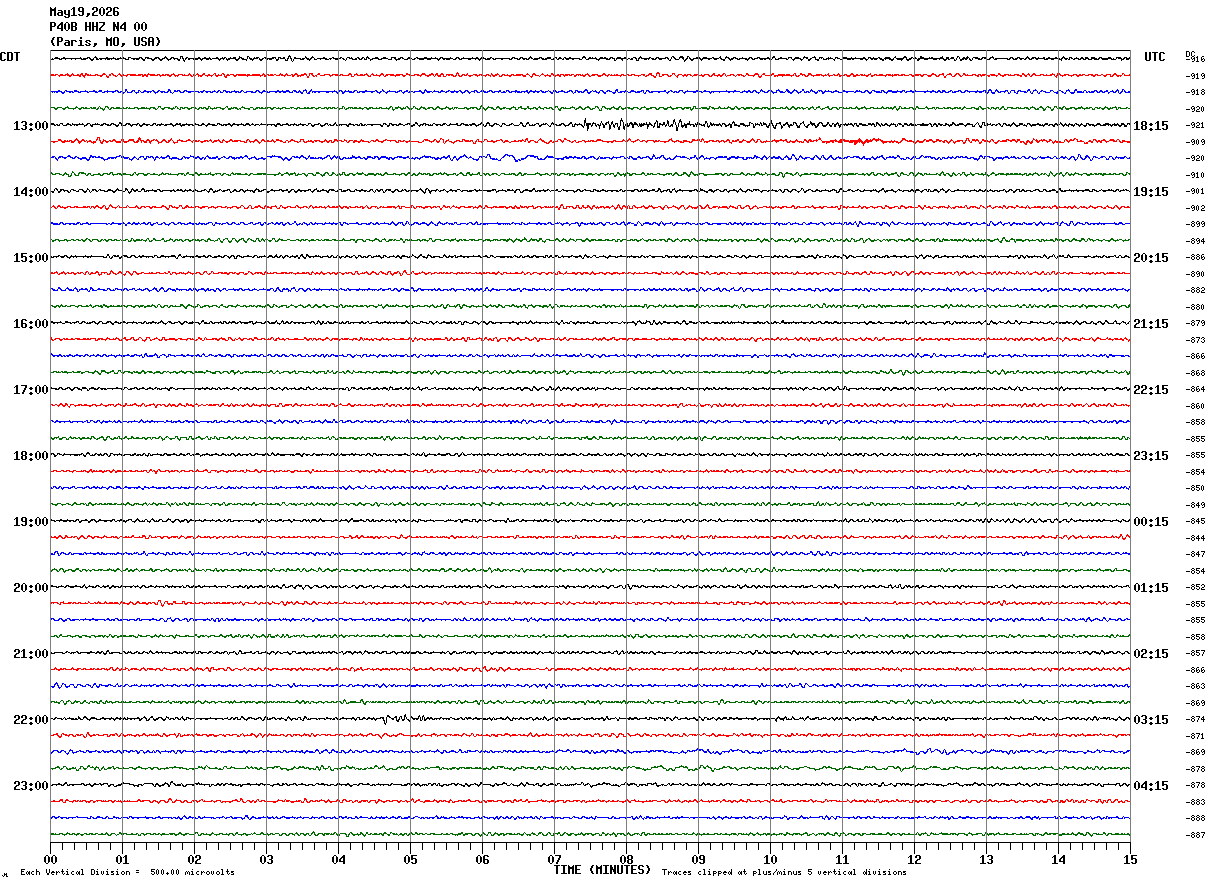Click the vertical division scale note
Image resolution: width=1210 pixels, height=886 pixels.
point(127,873)
